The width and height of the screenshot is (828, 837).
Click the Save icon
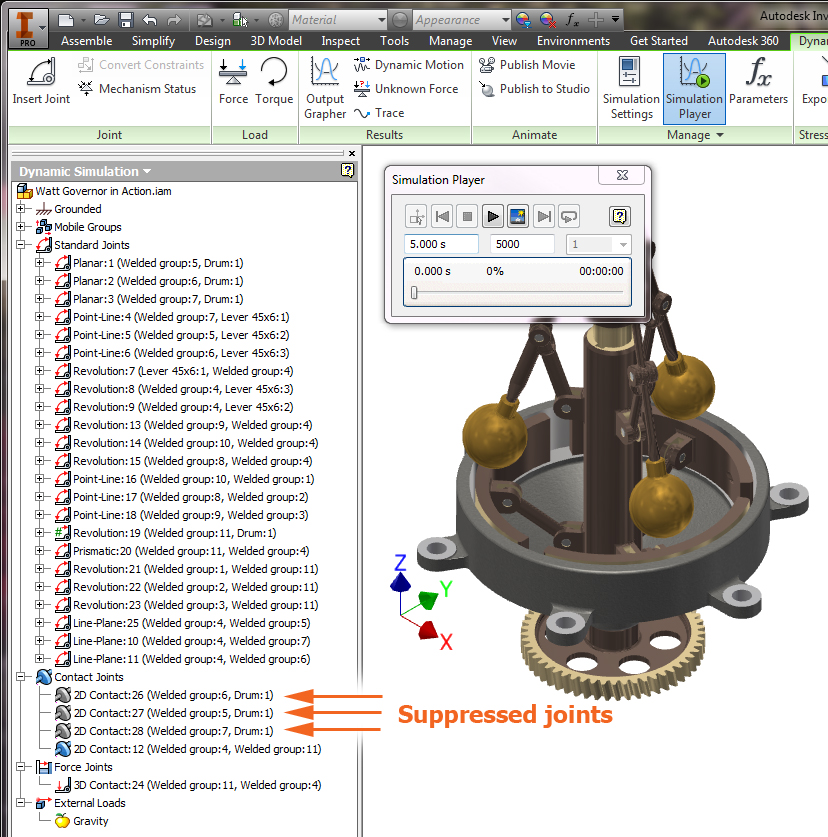[x=126, y=20]
